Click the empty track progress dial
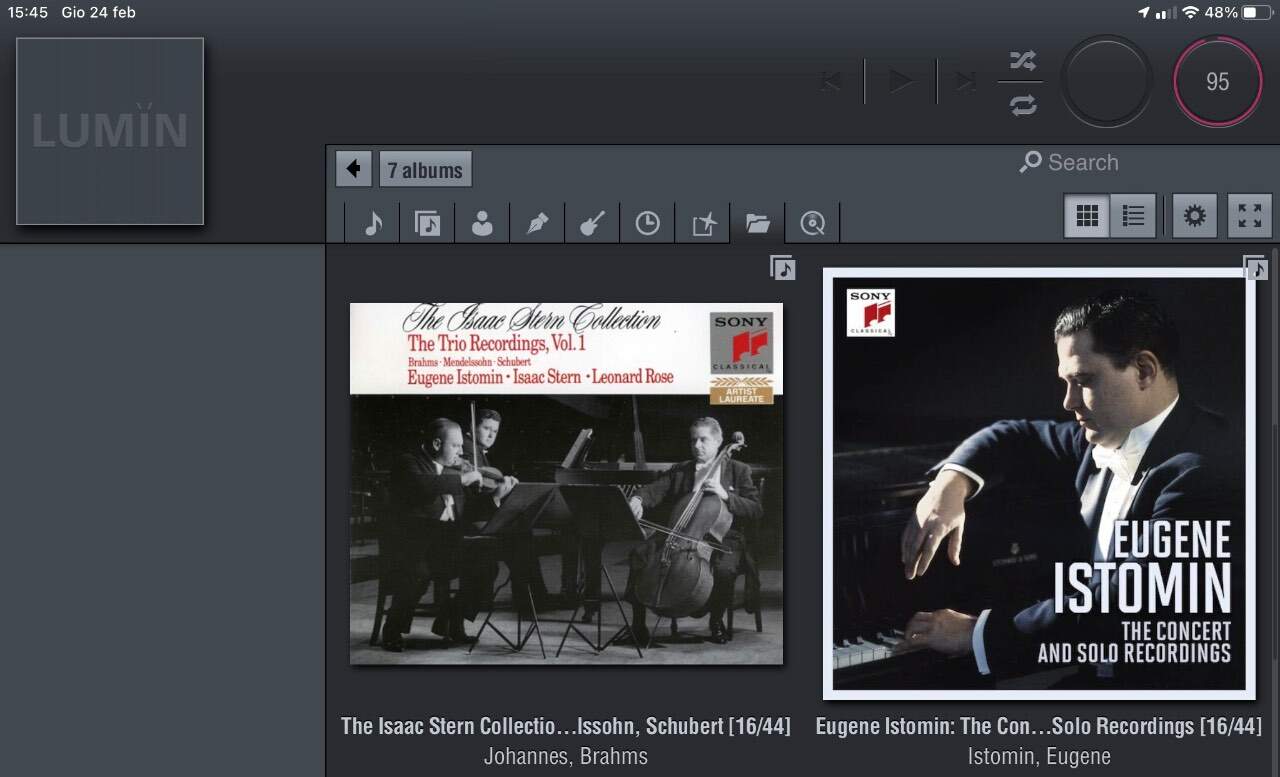This screenshot has height=777, width=1280. point(1107,82)
